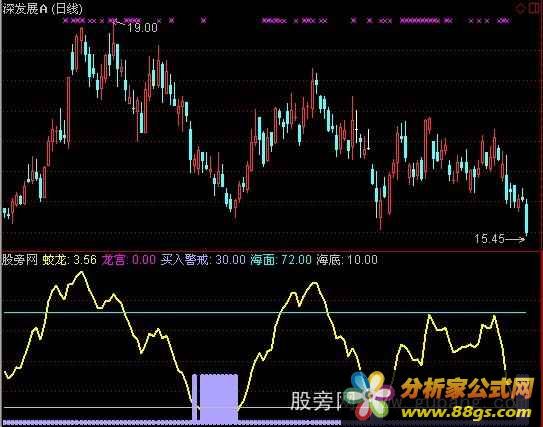Click the last candlestick near the 15.45 arrow
Image resolution: width=543 pixels, height=427 pixels.
(x=526, y=217)
